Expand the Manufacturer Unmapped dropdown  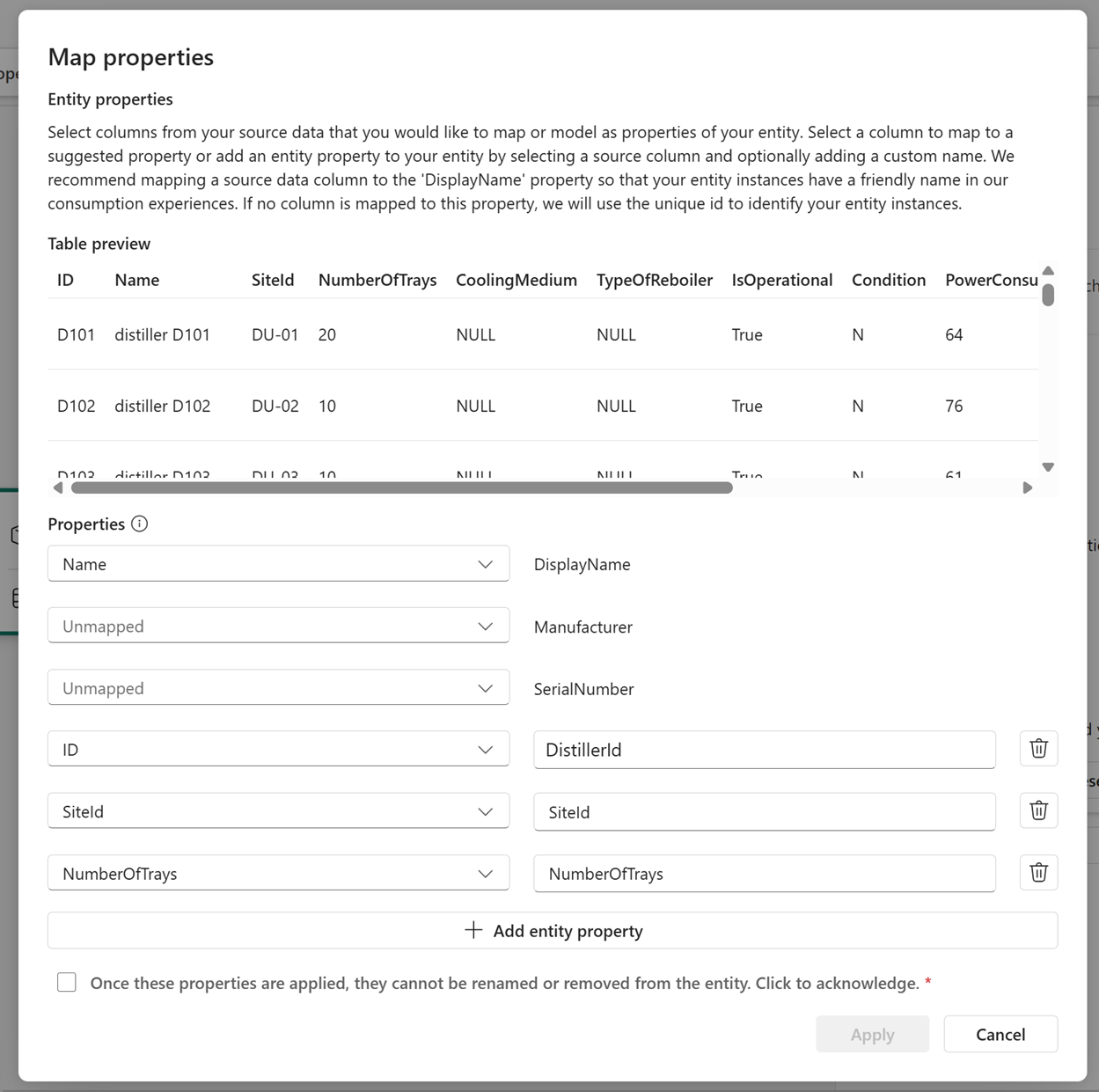pyautogui.click(x=278, y=626)
